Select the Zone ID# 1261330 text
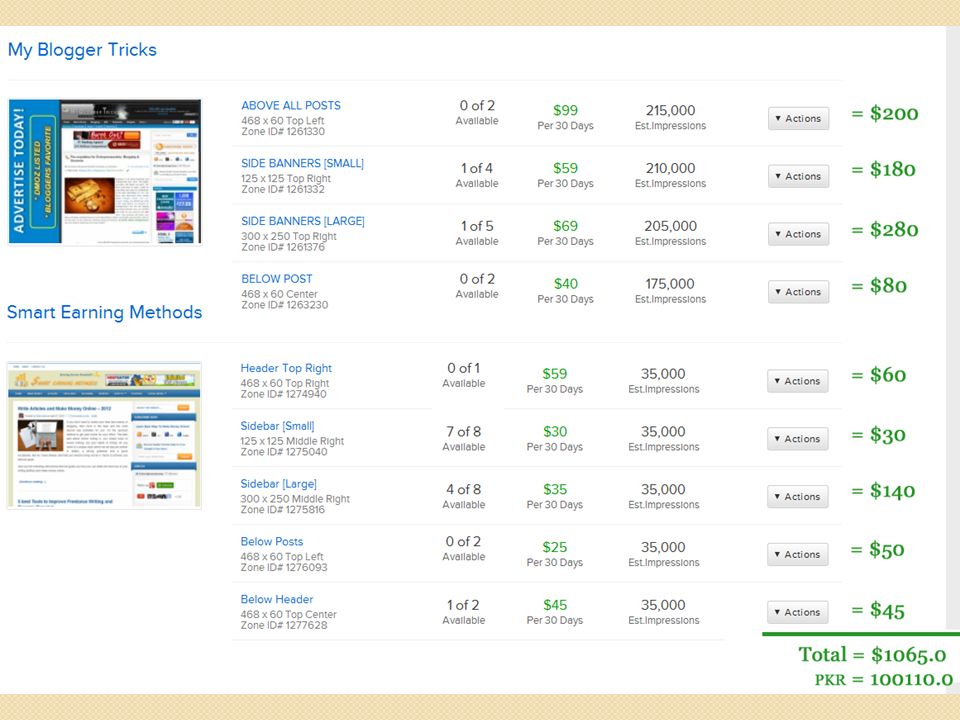 tap(283, 131)
